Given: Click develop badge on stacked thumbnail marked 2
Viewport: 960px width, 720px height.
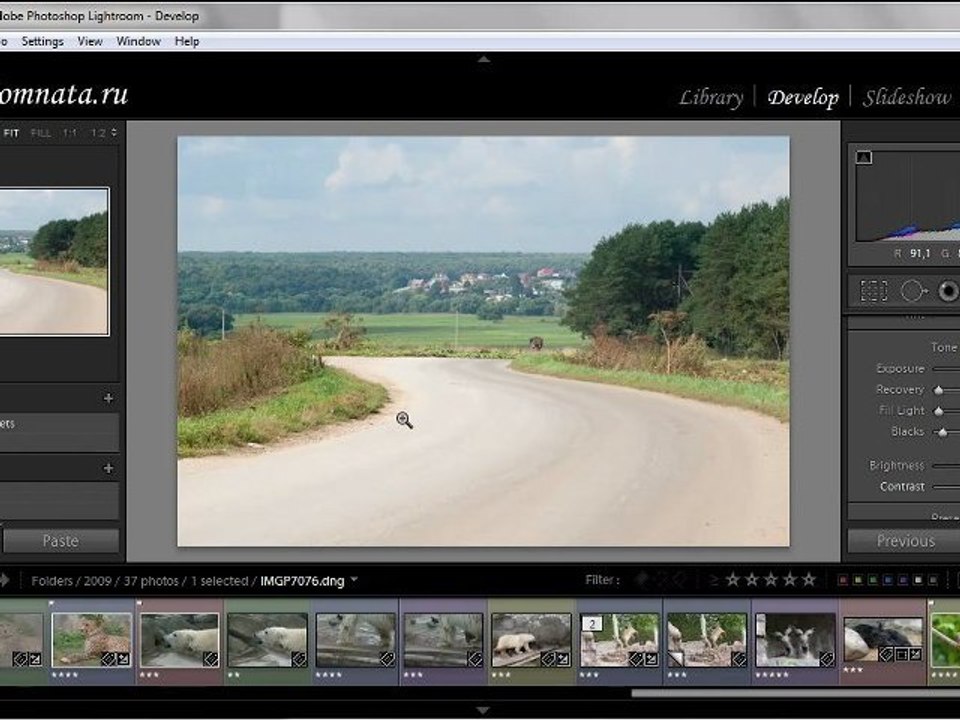Looking at the screenshot, I should point(651,659).
